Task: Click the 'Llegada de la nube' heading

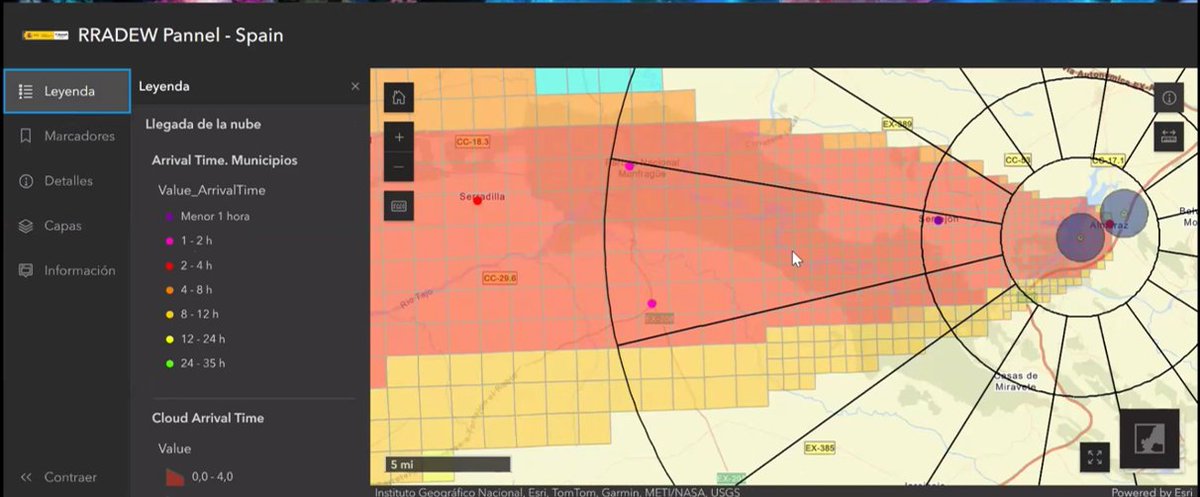Action: (x=204, y=125)
